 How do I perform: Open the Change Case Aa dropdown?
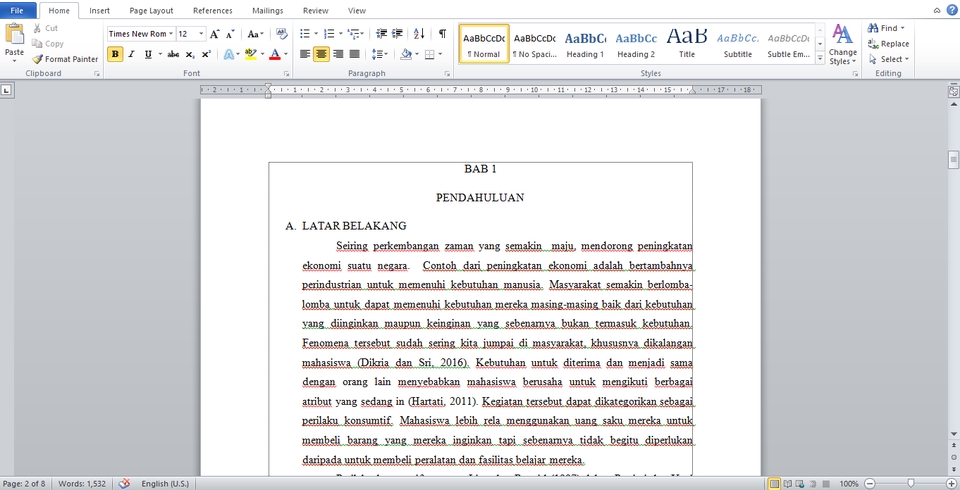[256, 34]
